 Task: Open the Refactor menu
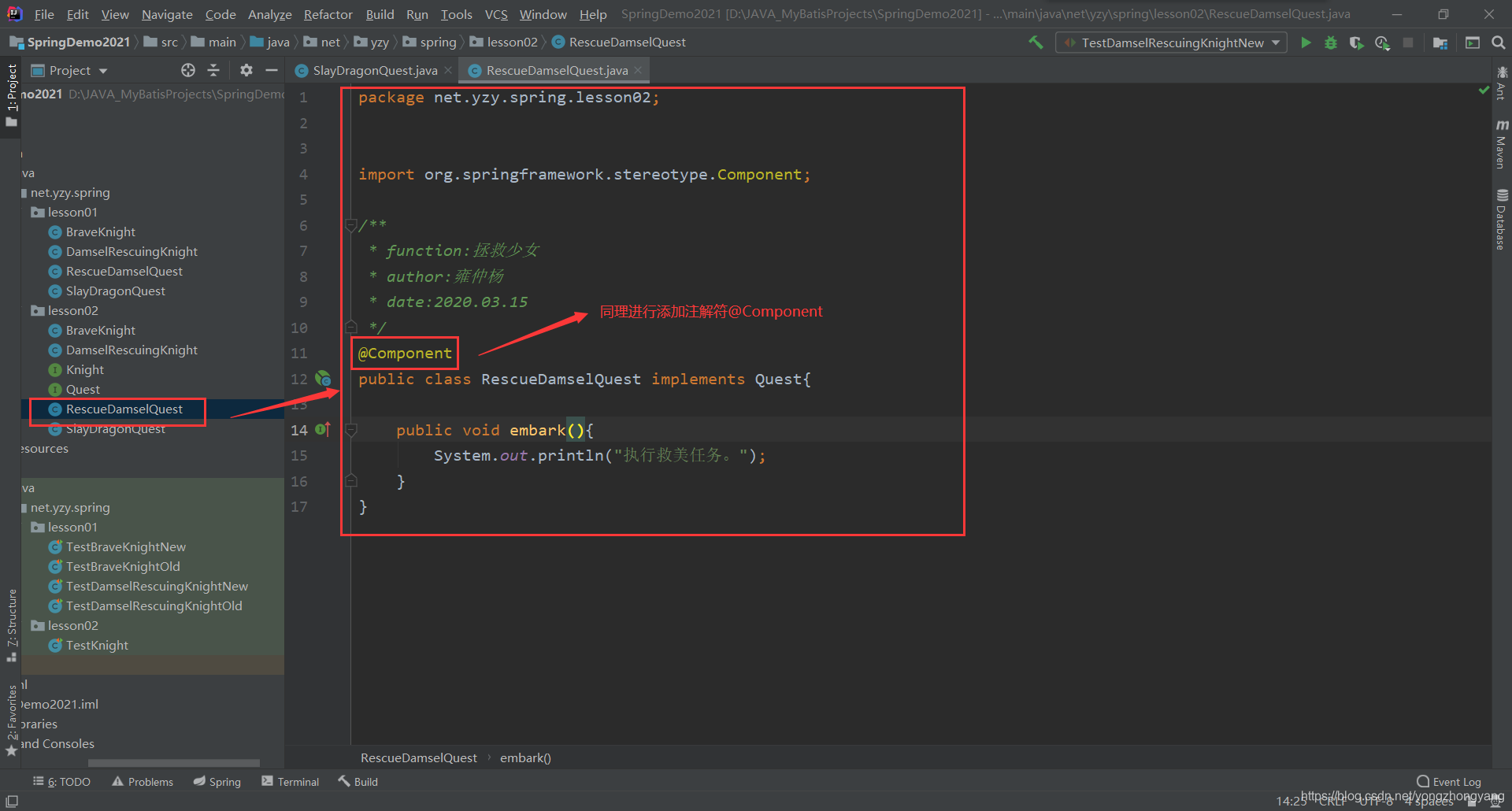click(328, 14)
